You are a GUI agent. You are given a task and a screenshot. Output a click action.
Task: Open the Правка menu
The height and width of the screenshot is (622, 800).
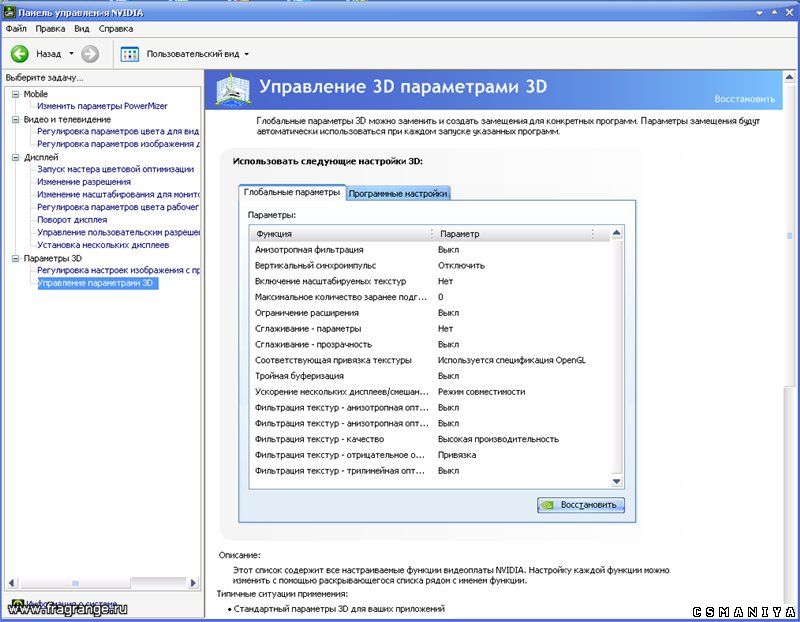pos(50,29)
